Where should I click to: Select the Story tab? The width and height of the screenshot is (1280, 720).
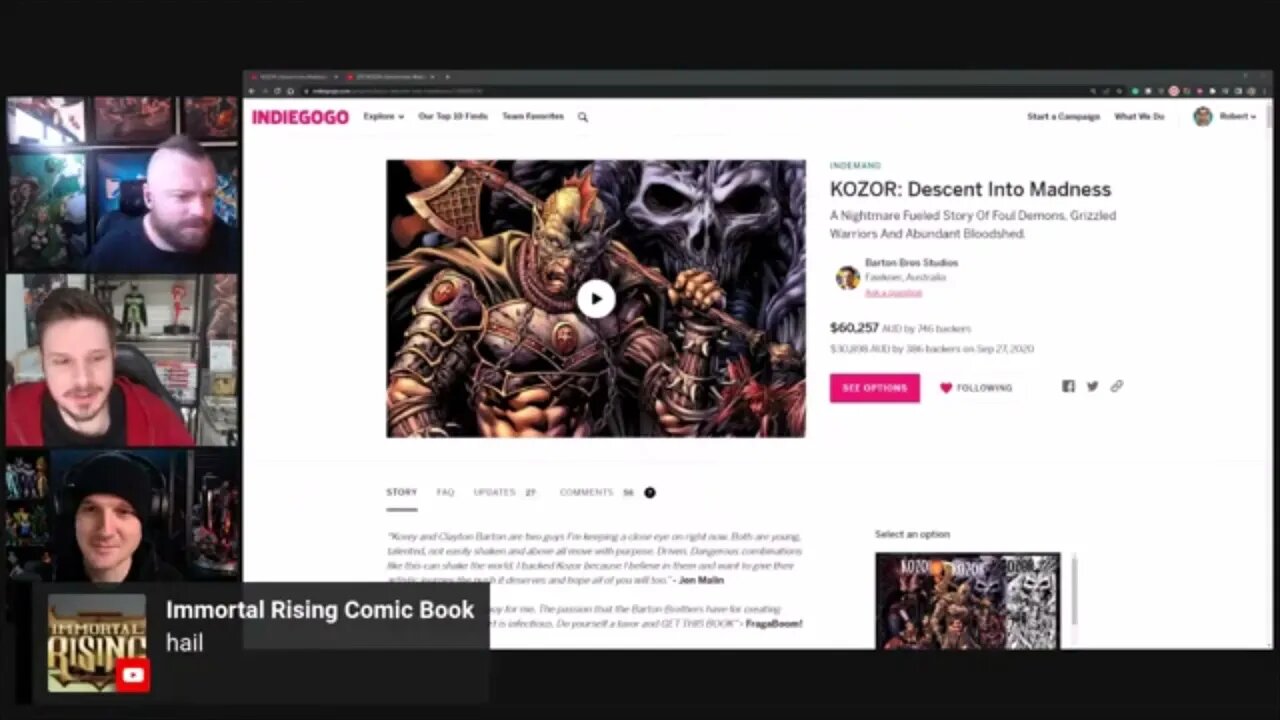pos(402,493)
